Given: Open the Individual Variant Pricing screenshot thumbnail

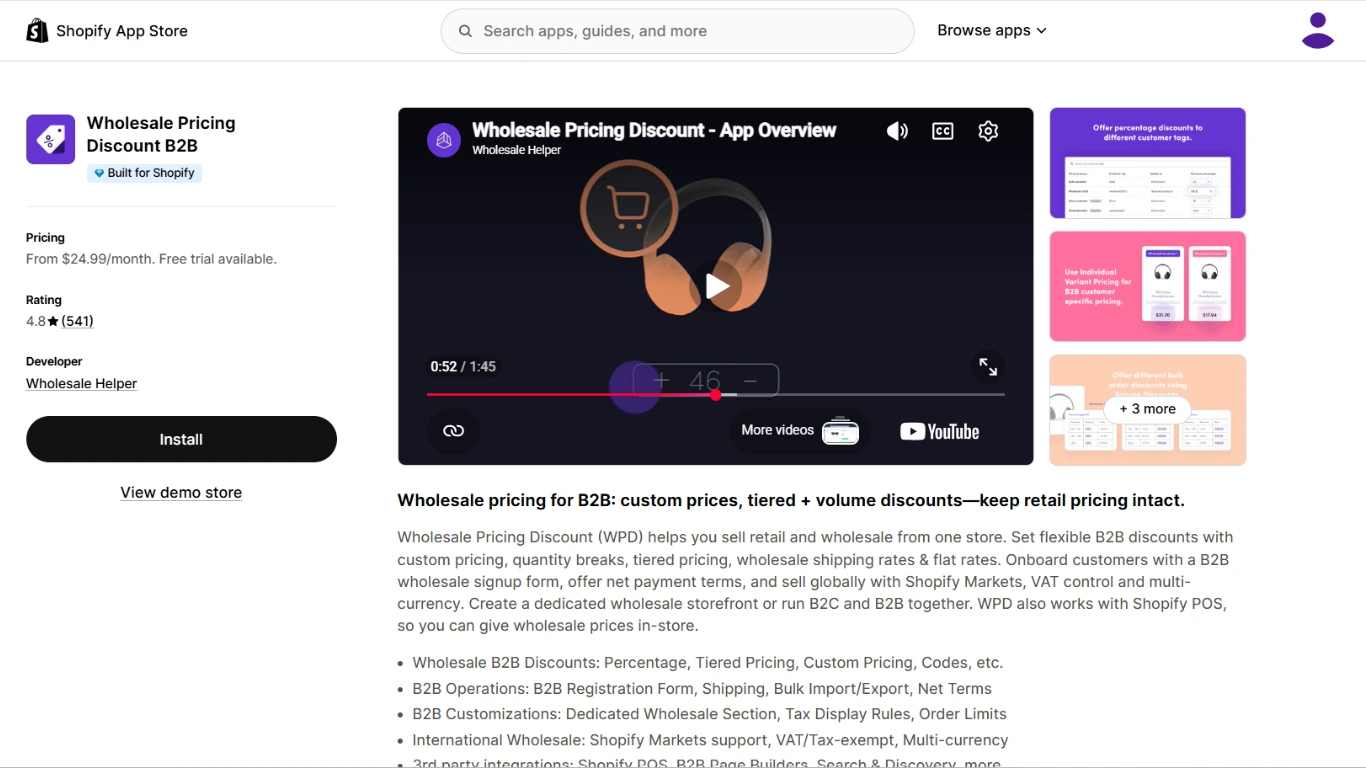Looking at the screenshot, I should pyautogui.click(x=1148, y=286).
